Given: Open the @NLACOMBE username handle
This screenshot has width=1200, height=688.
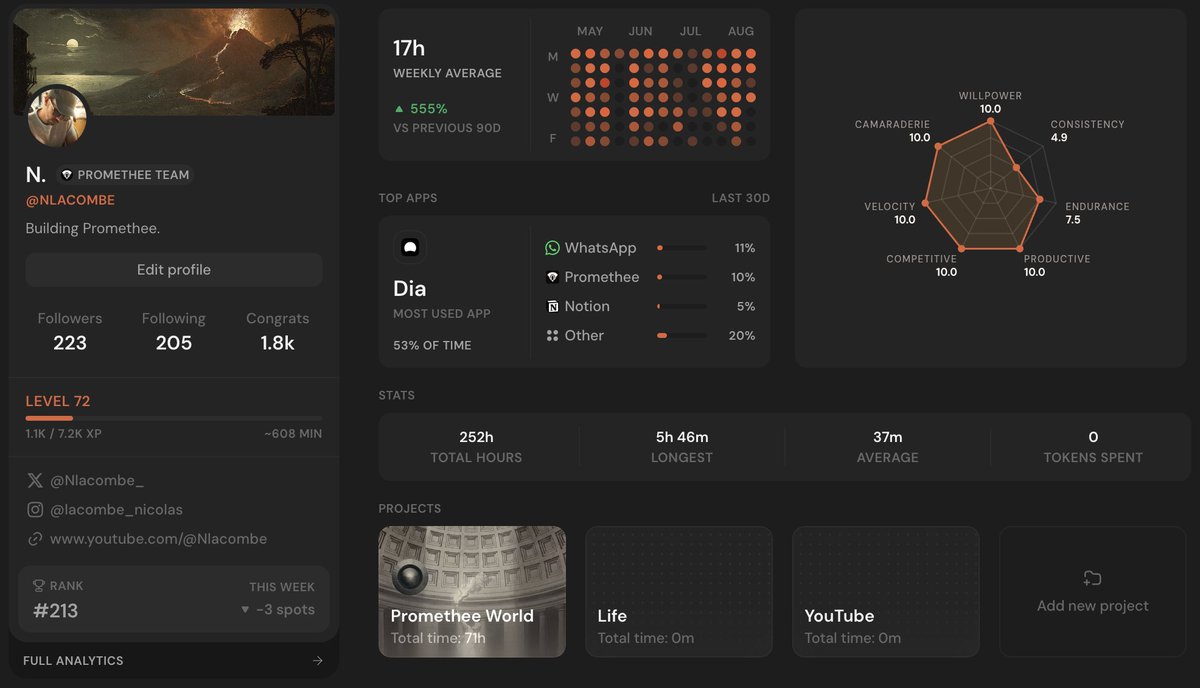Looking at the screenshot, I should coord(70,200).
